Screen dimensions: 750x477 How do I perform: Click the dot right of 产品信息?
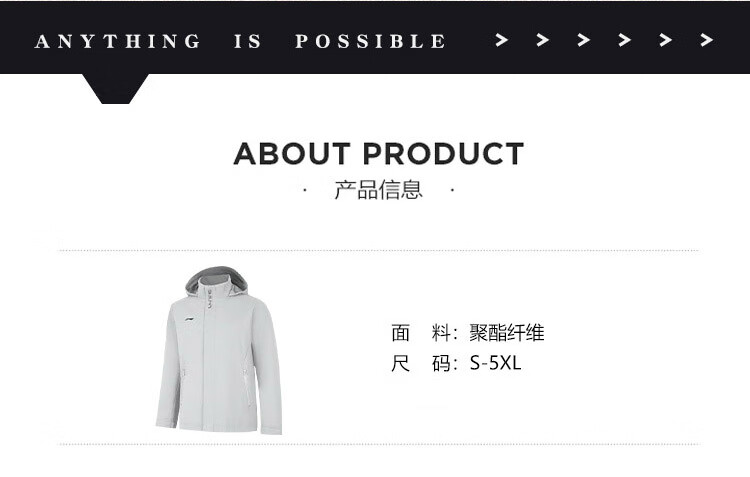tap(452, 190)
